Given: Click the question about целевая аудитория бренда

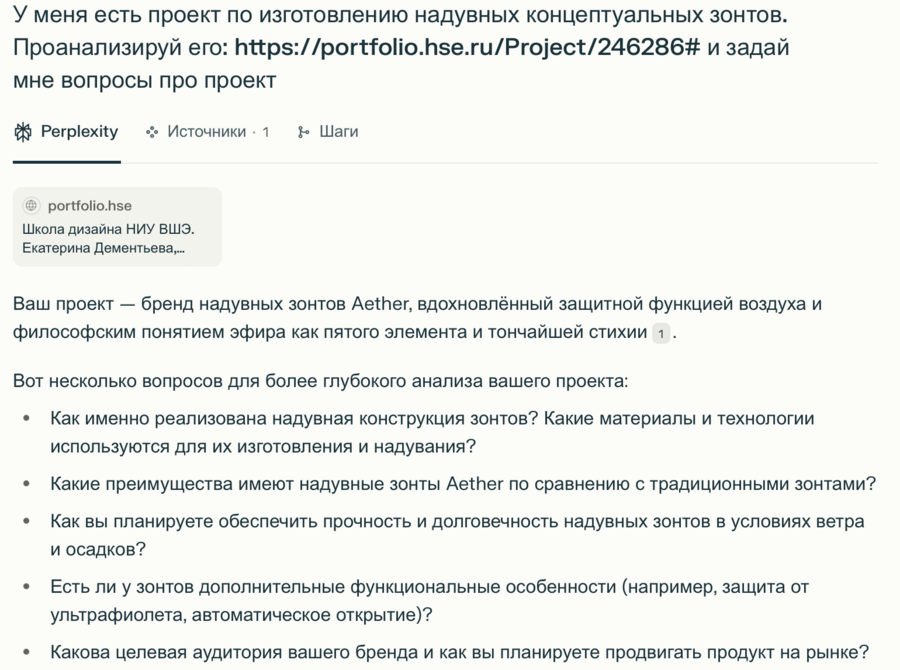Looking at the screenshot, I should point(459,651).
